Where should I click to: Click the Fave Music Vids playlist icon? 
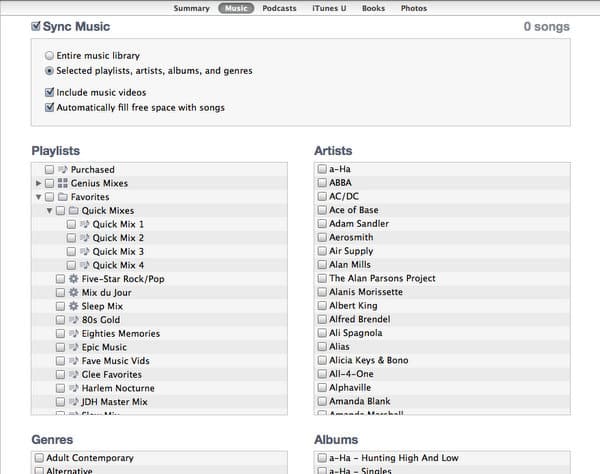[x=73, y=361]
